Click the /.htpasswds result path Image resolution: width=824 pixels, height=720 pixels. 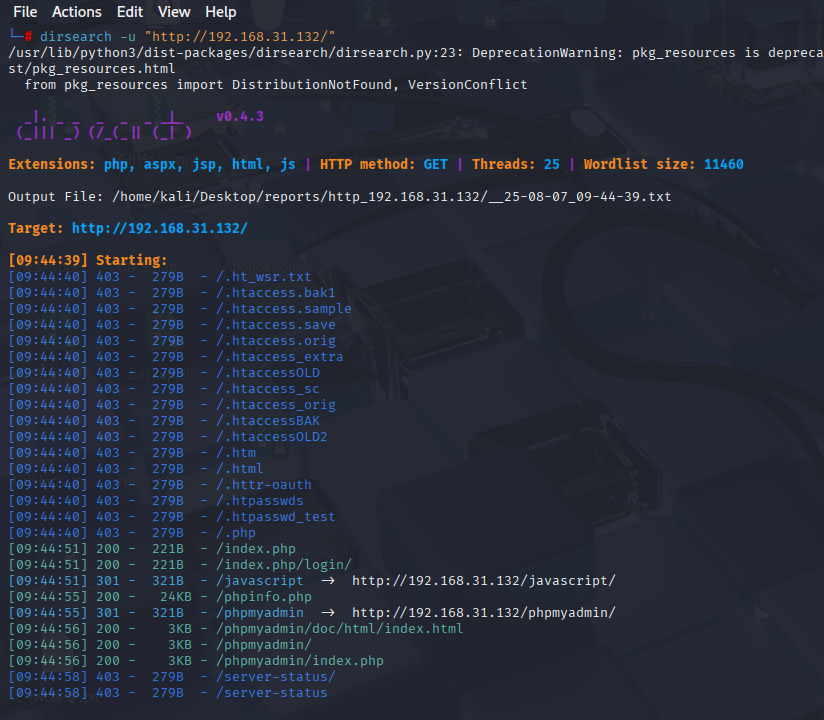tap(260, 501)
